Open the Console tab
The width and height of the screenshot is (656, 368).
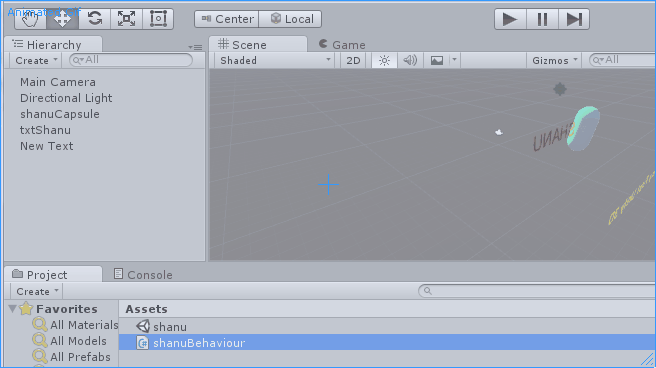click(x=143, y=274)
